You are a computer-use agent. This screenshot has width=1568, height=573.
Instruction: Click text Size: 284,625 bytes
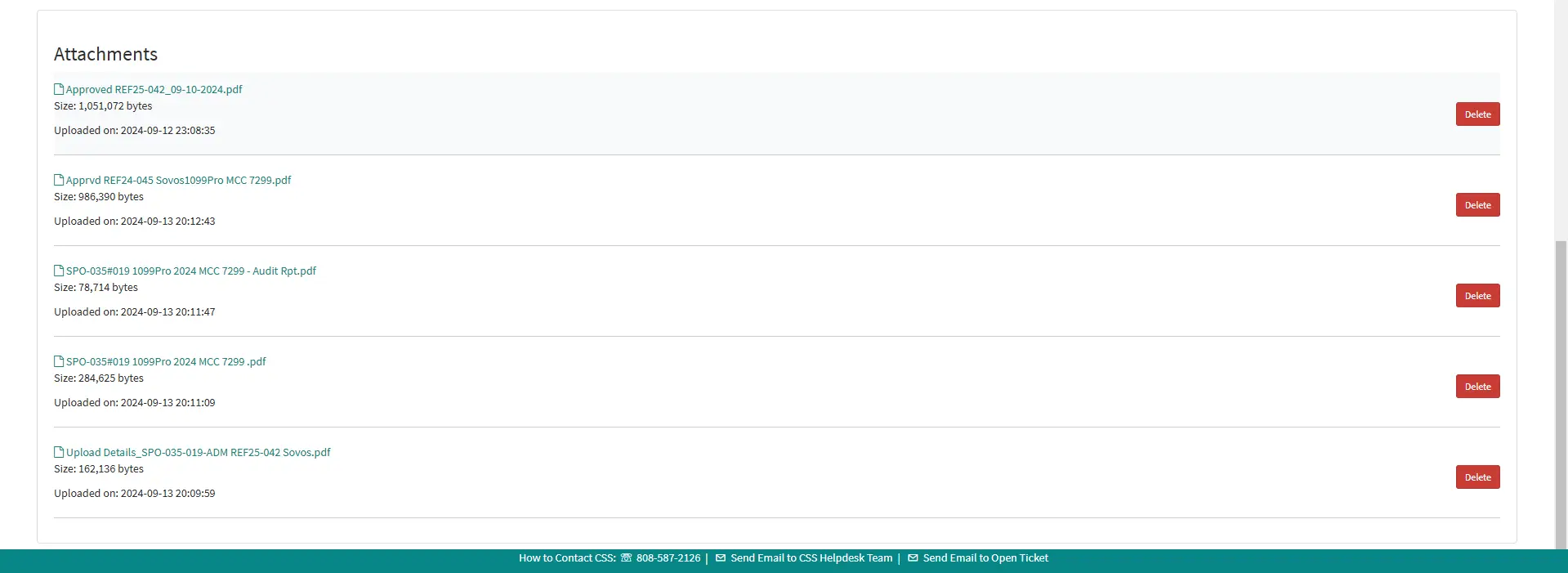[x=99, y=378]
